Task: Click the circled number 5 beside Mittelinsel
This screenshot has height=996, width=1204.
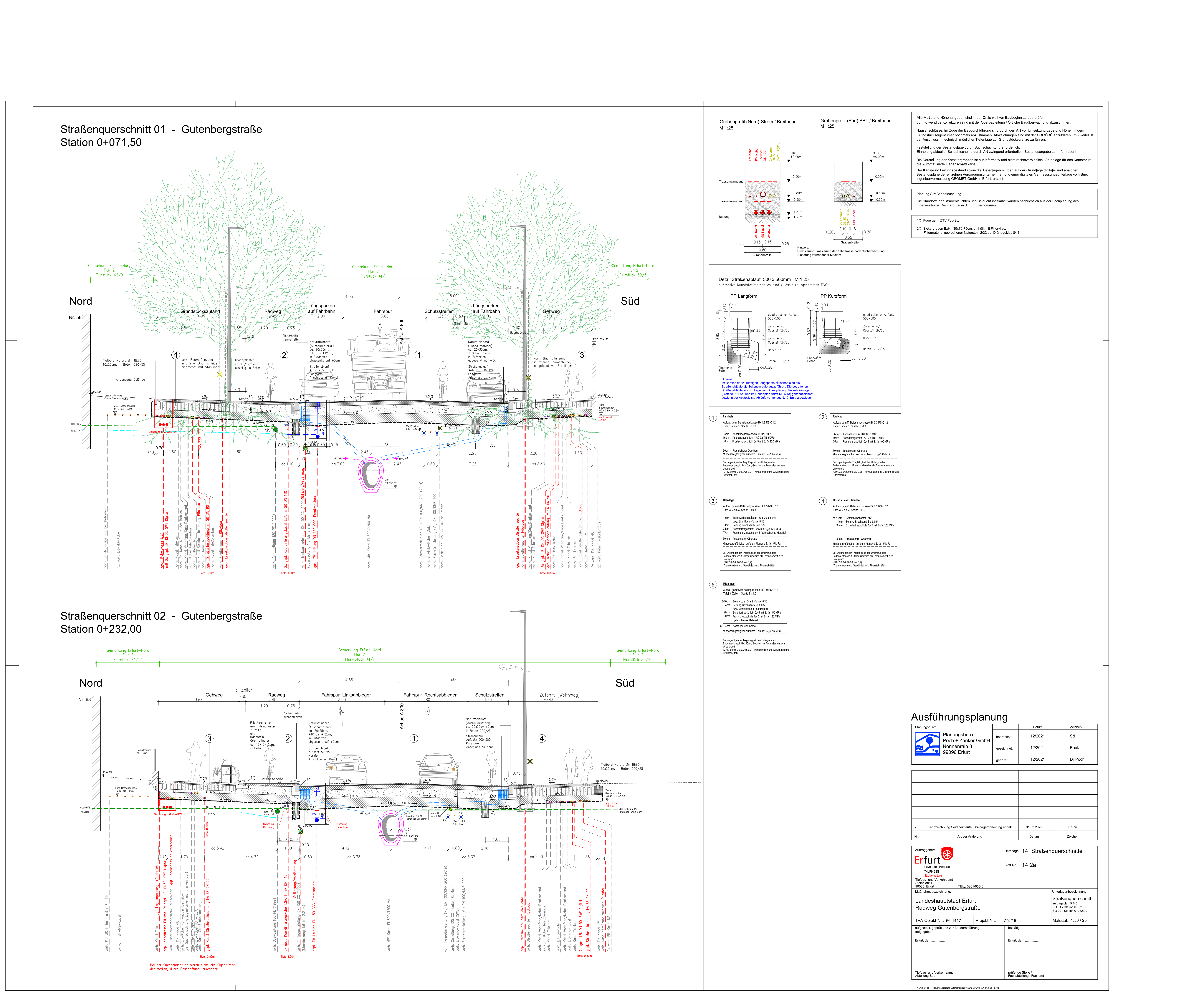Action: 713,584
